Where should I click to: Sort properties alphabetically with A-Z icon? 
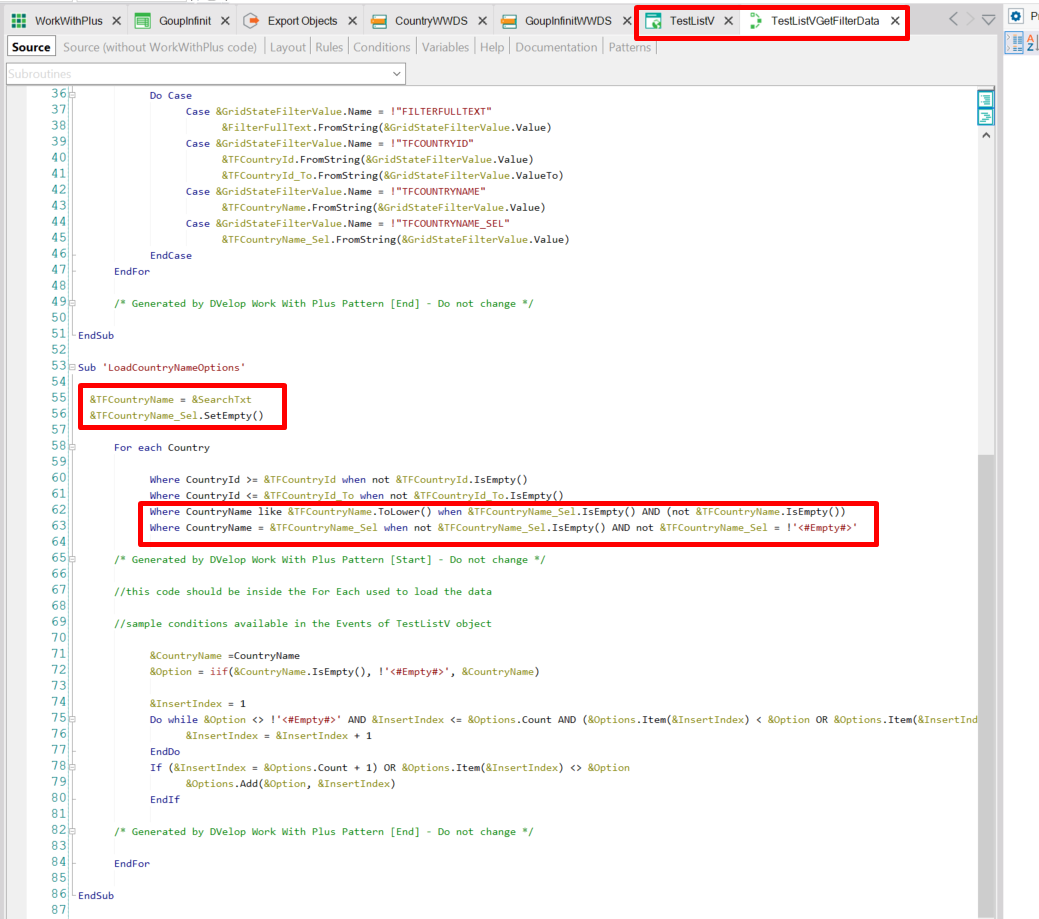pyautogui.click(x=1032, y=44)
